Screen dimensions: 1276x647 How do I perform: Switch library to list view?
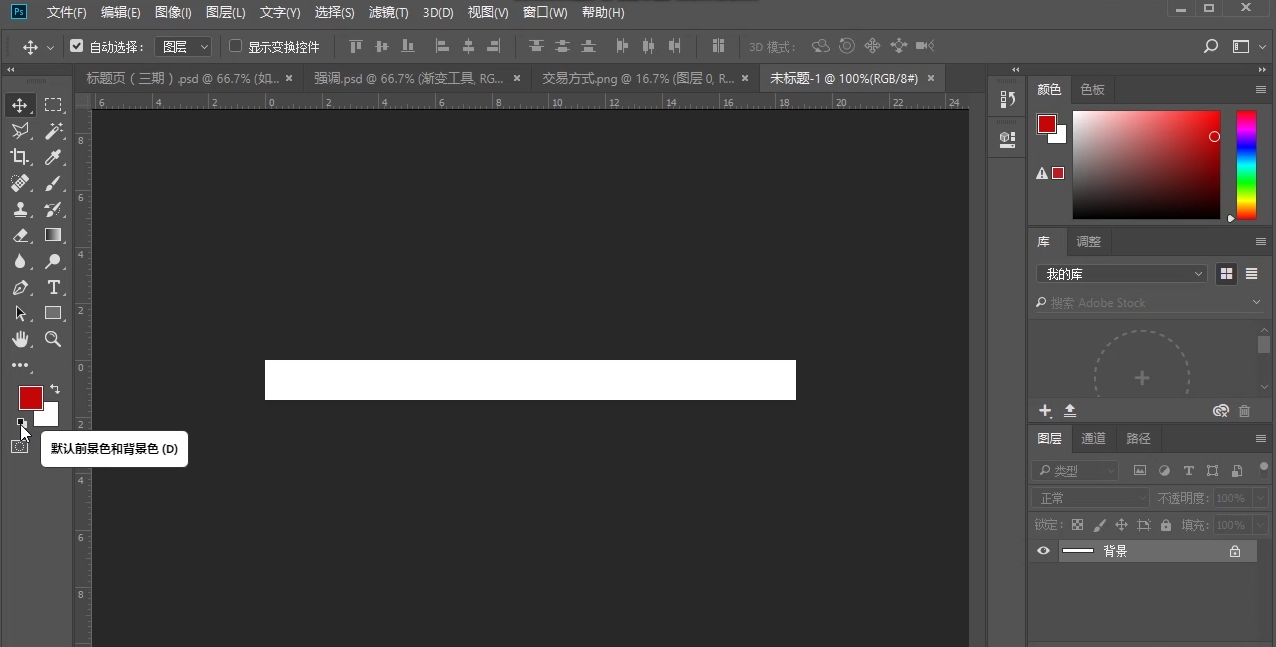pyautogui.click(x=1251, y=274)
